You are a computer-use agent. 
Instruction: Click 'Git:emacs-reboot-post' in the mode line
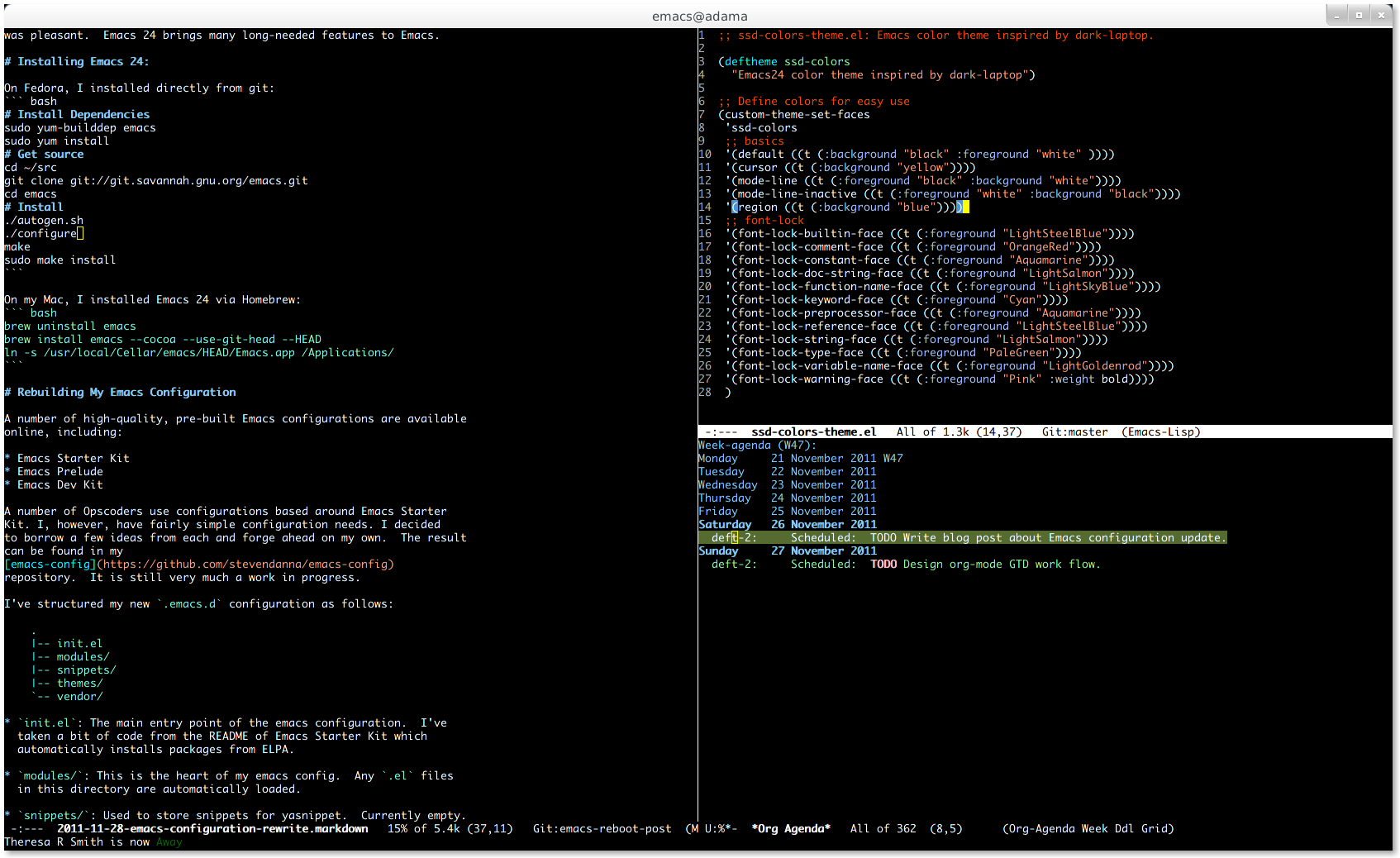(602, 828)
